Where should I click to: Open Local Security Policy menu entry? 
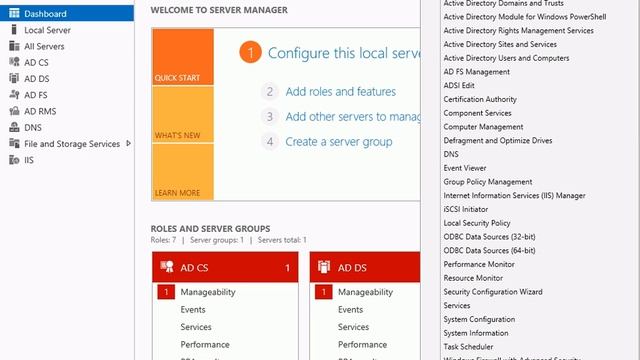477,223
